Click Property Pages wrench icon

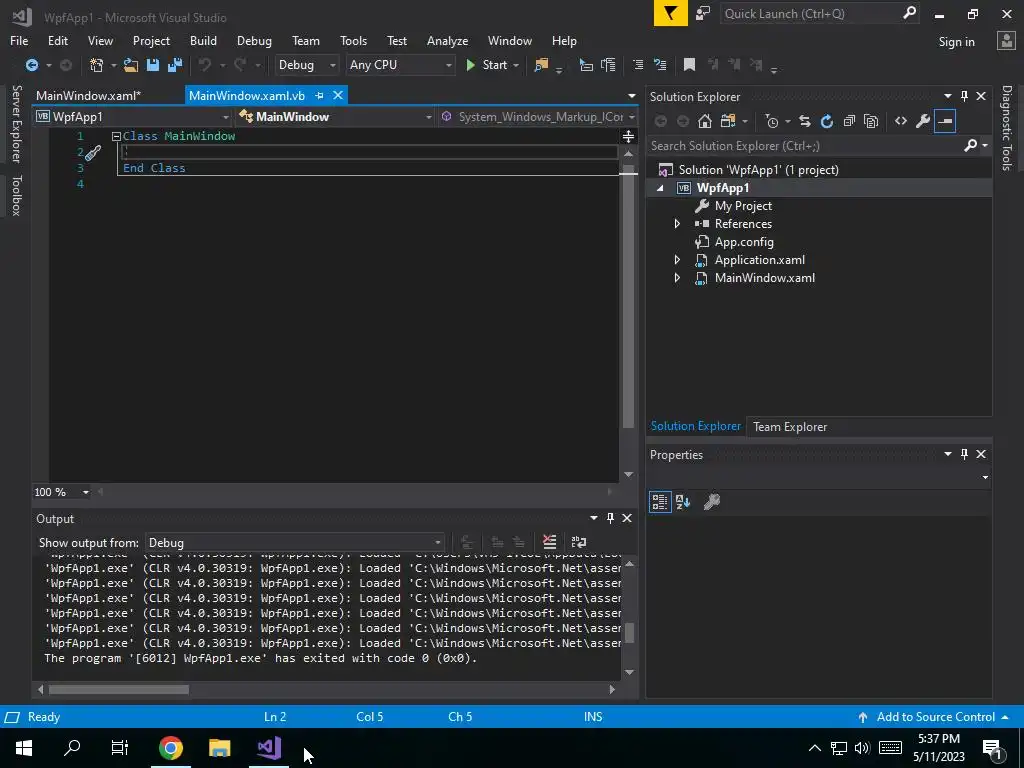click(x=712, y=502)
